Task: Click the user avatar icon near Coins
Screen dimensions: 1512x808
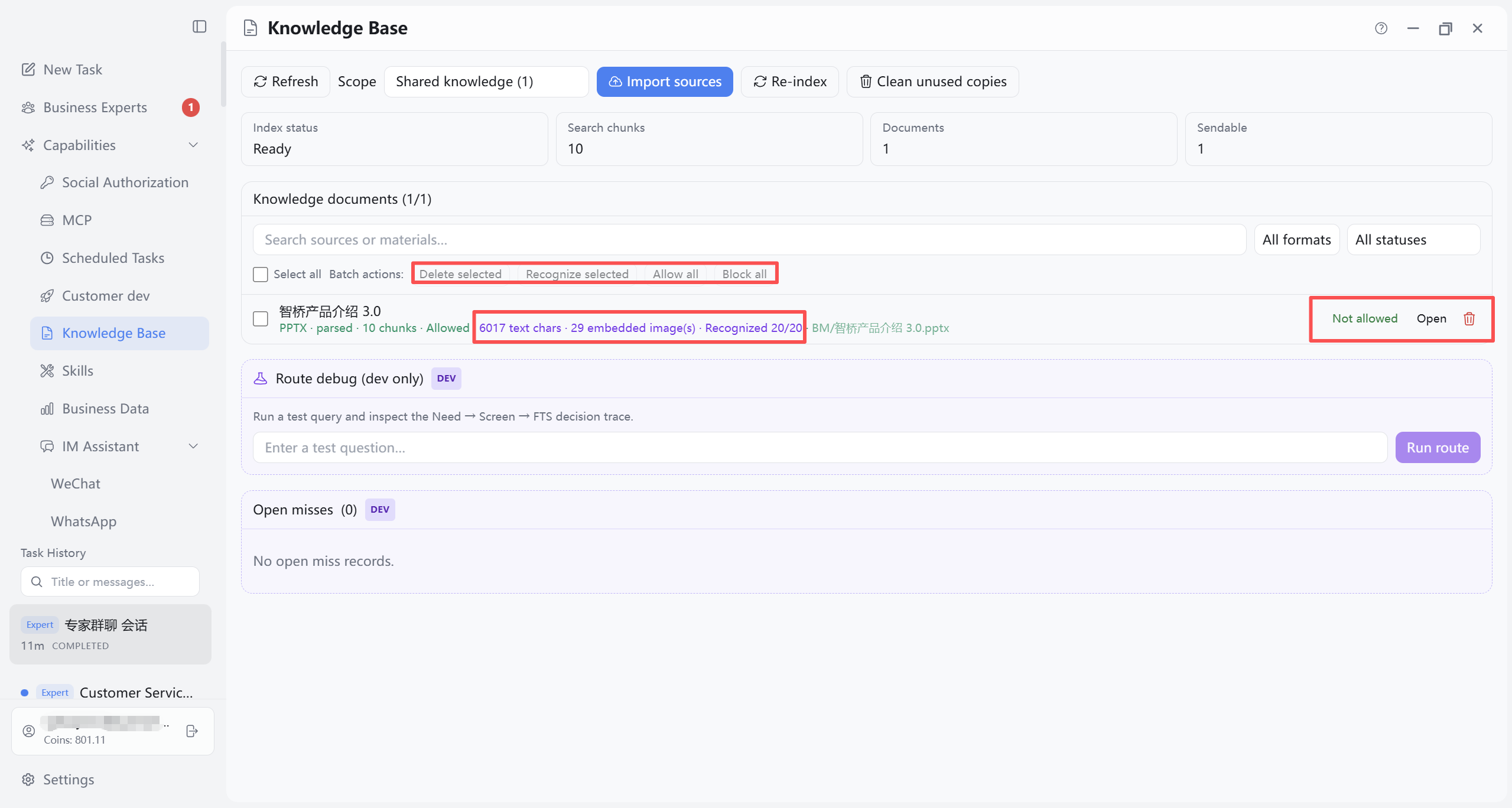Action: pos(28,731)
